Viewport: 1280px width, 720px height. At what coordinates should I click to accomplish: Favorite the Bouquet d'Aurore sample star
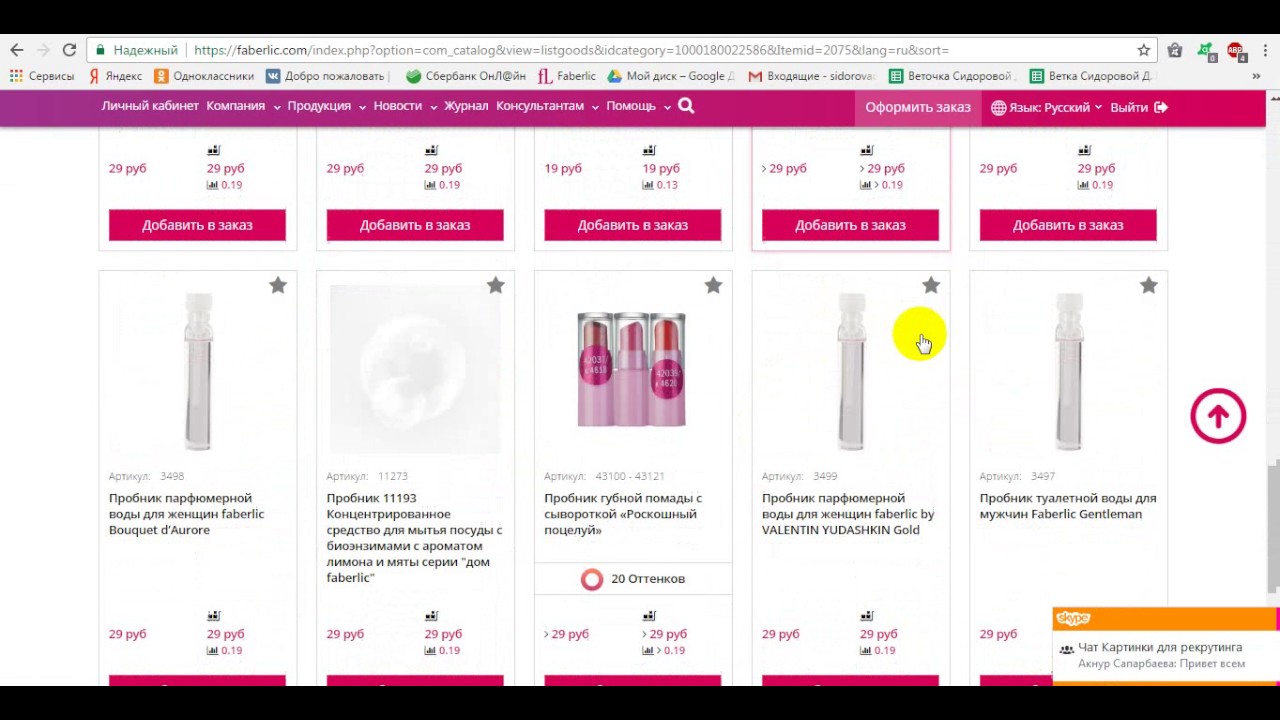coord(278,286)
